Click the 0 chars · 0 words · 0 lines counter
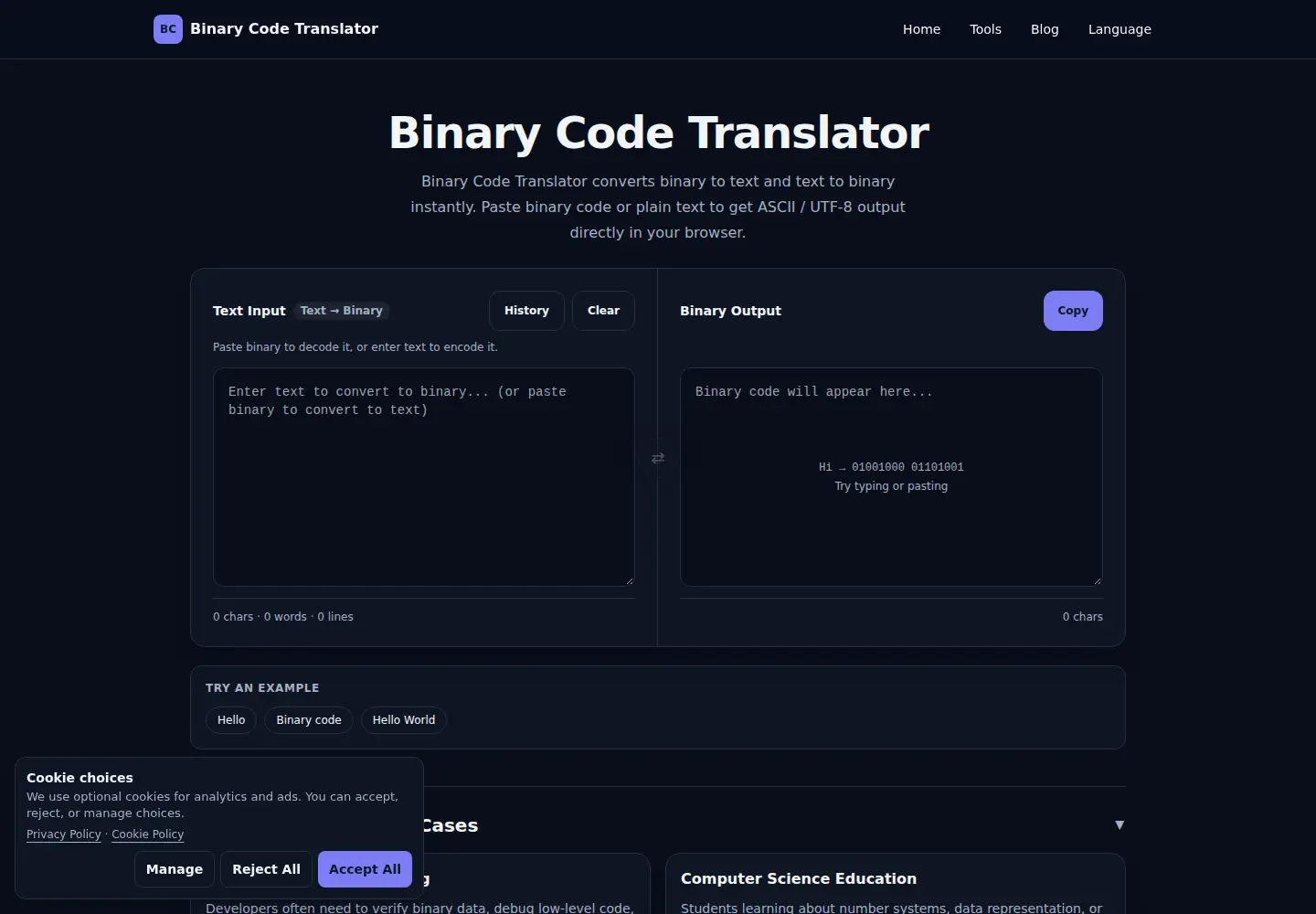This screenshot has width=1316, height=914. (283, 617)
